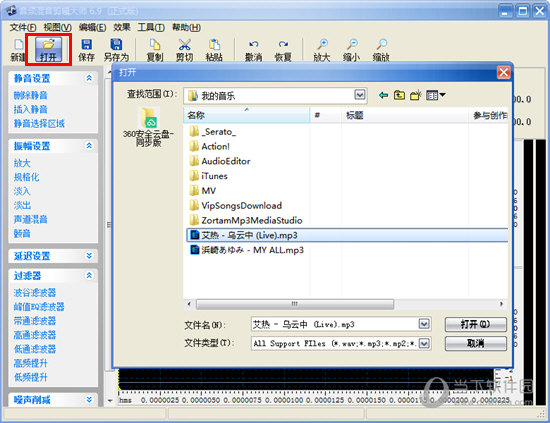Click the 取消 cancel button
This screenshot has height=423, width=550.
(476, 343)
